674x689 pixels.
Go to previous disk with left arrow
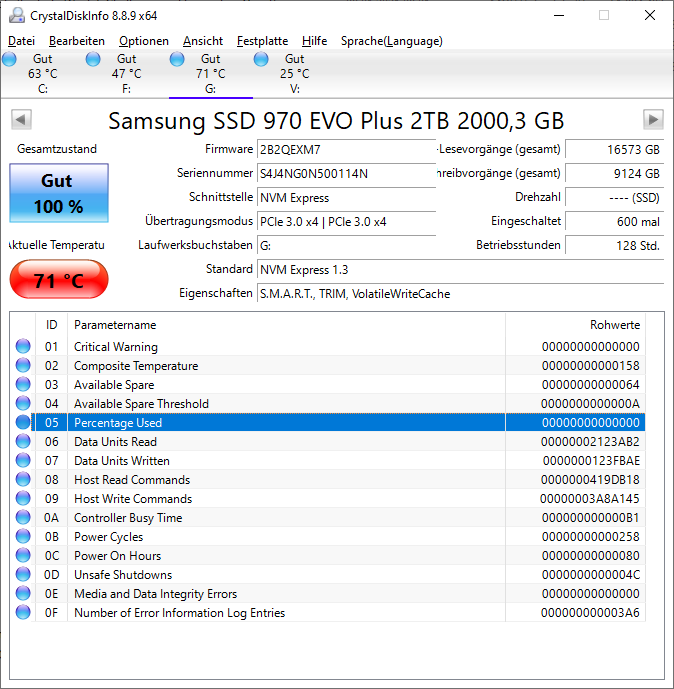[x=21, y=120]
